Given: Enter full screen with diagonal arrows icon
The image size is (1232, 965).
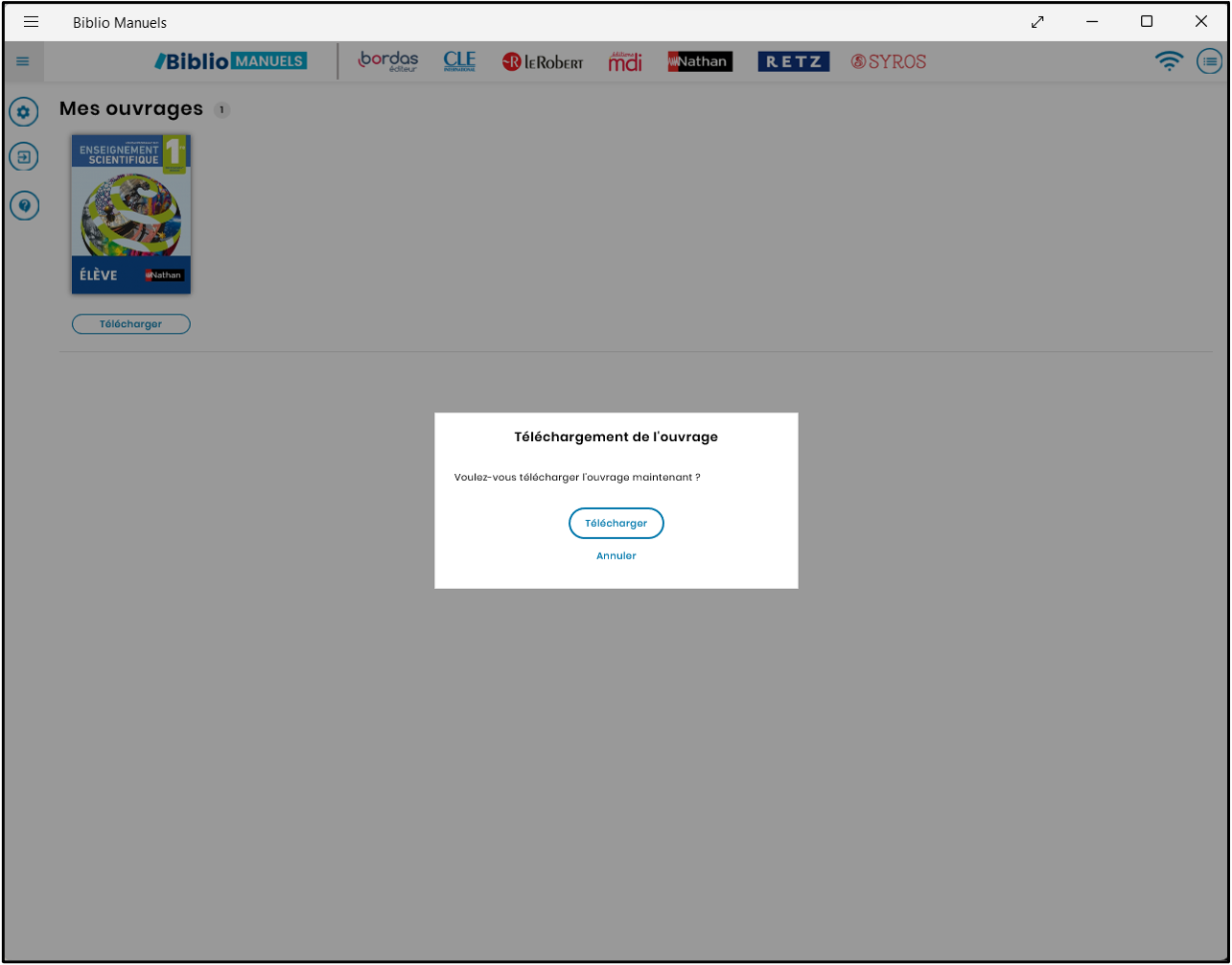Looking at the screenshot, I should click(1037, 22).
